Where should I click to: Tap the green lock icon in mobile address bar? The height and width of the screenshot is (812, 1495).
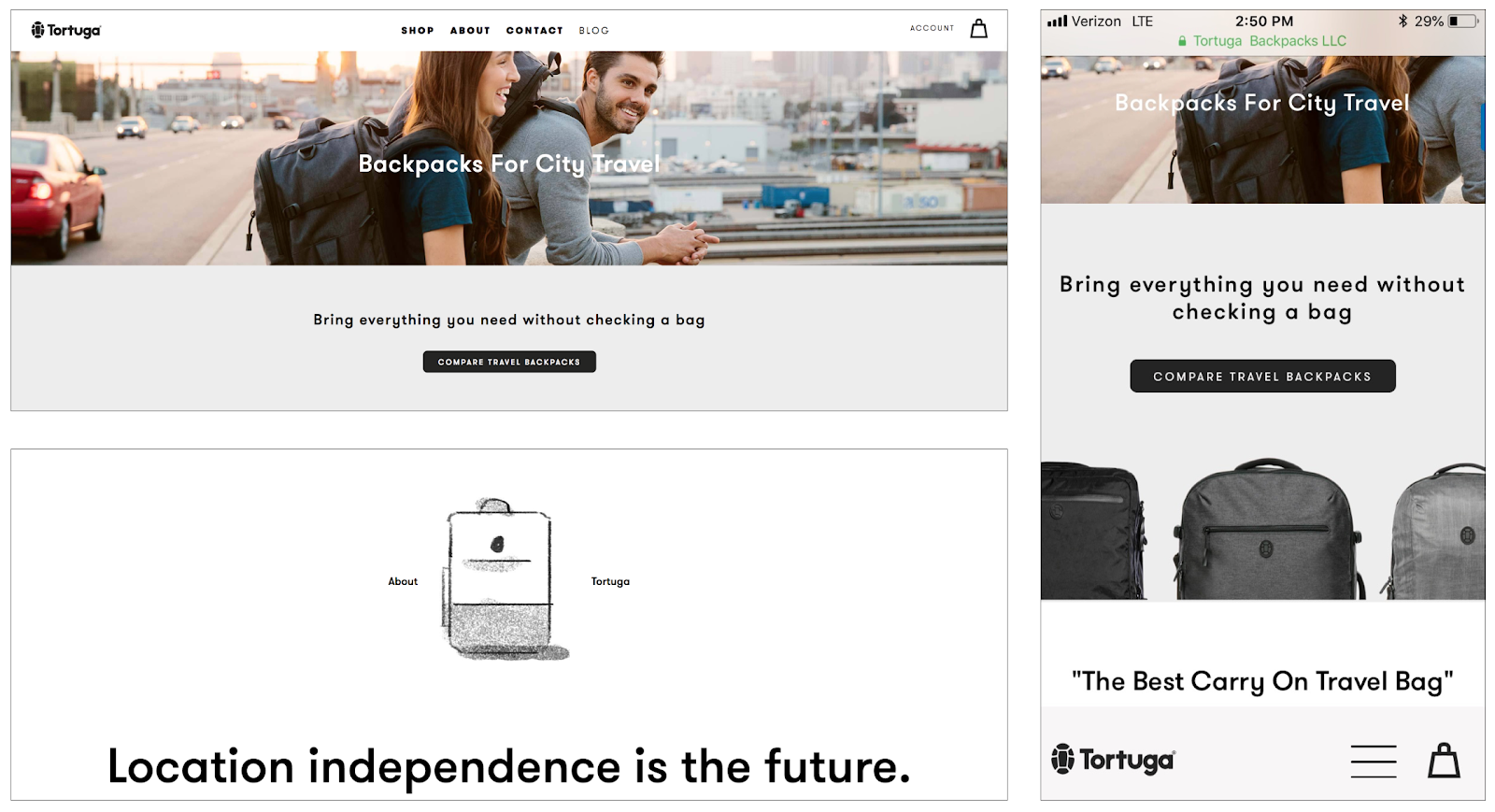click(x=1182, y=41)
